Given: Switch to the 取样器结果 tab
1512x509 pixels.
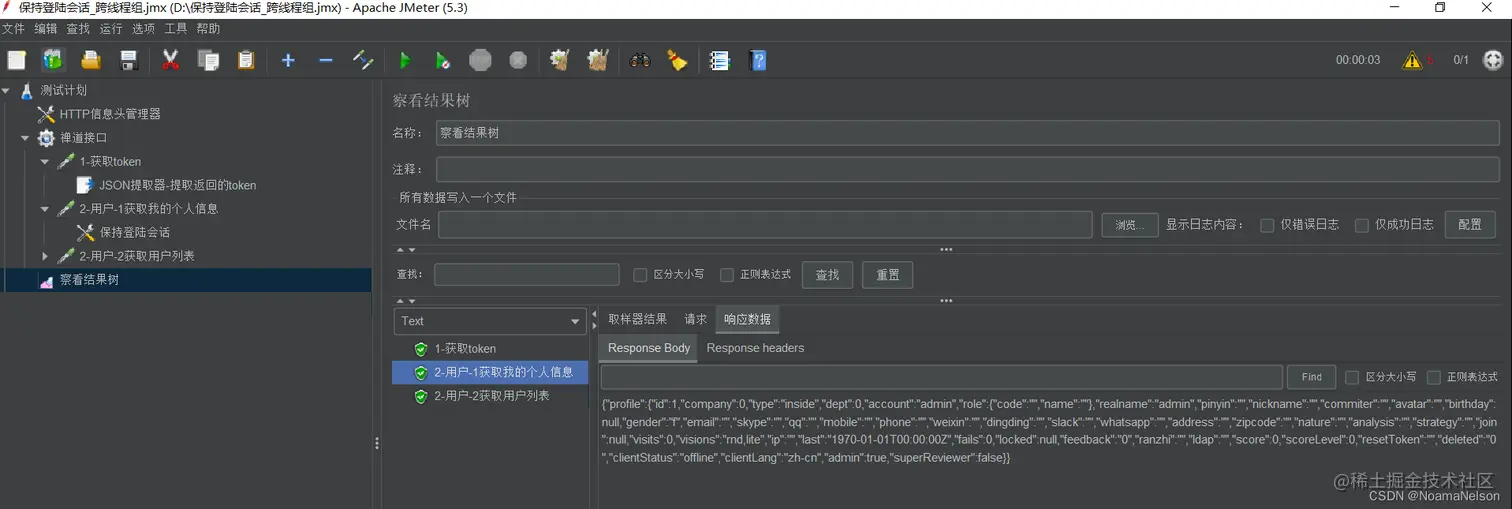Looking at the screenshot, I should click(637, 319).
